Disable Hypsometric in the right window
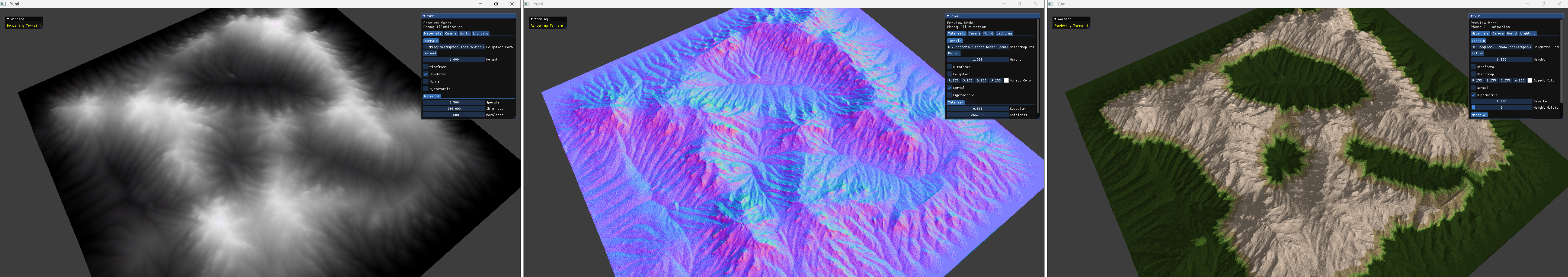Image resolution: width=1568 pixels, height=277 pixels. 1473,95
